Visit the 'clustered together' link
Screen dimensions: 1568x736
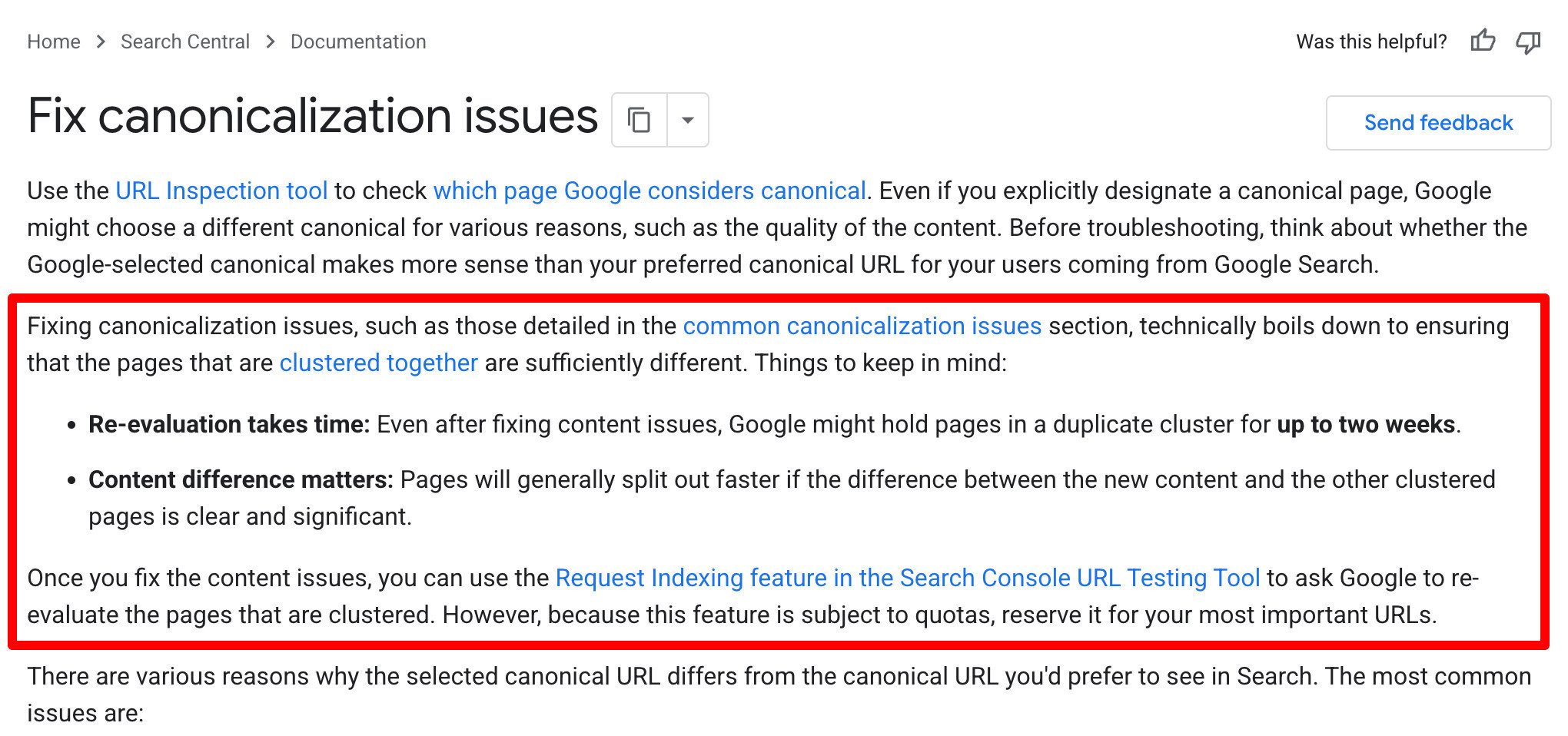379,363
